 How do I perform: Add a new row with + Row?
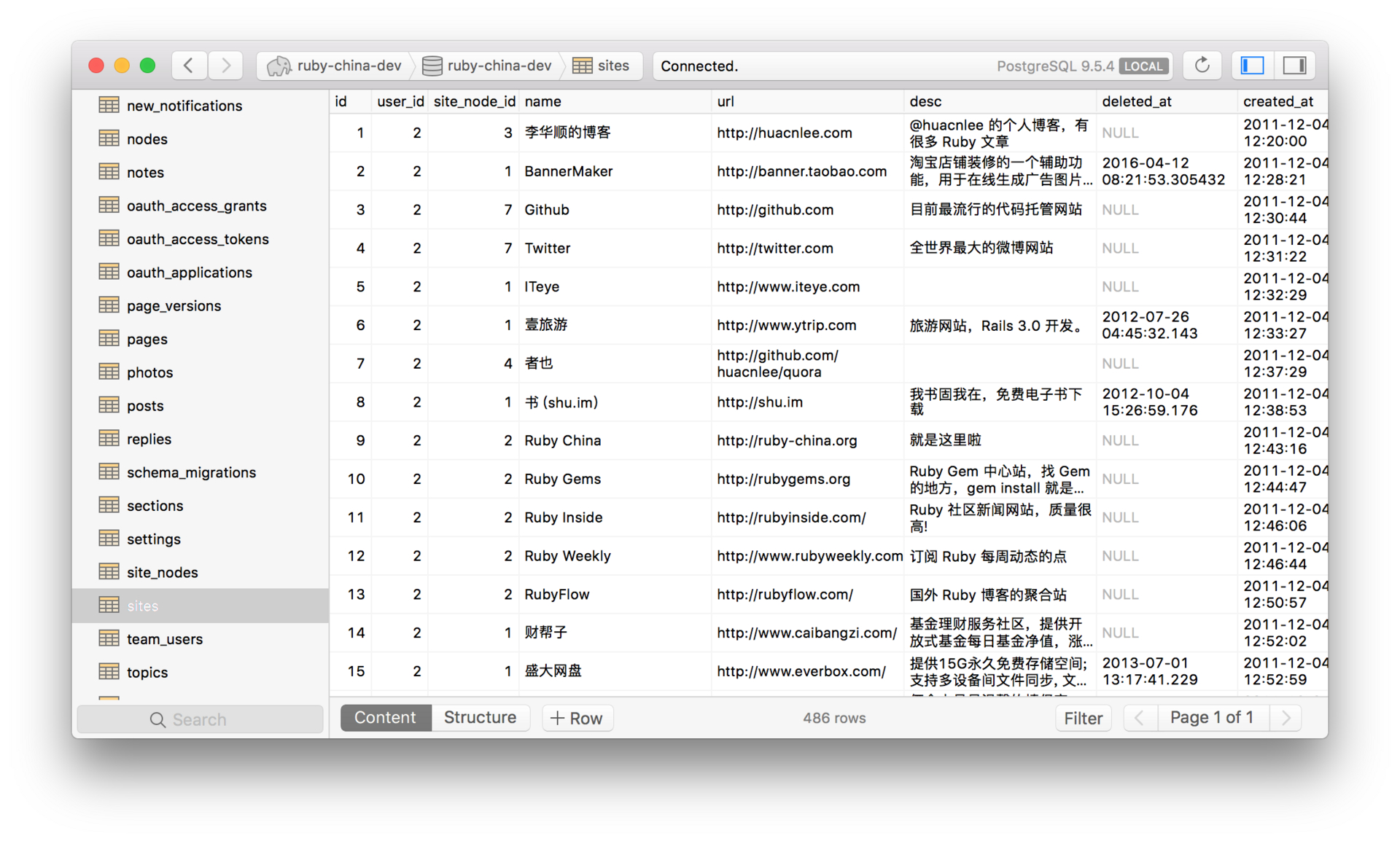577,718
